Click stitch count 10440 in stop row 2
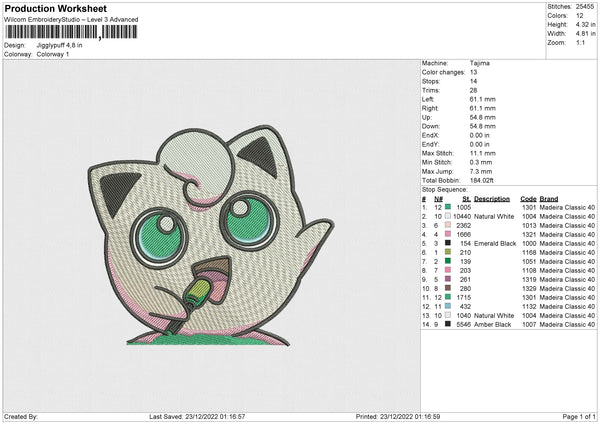 [x=462, y=216]
